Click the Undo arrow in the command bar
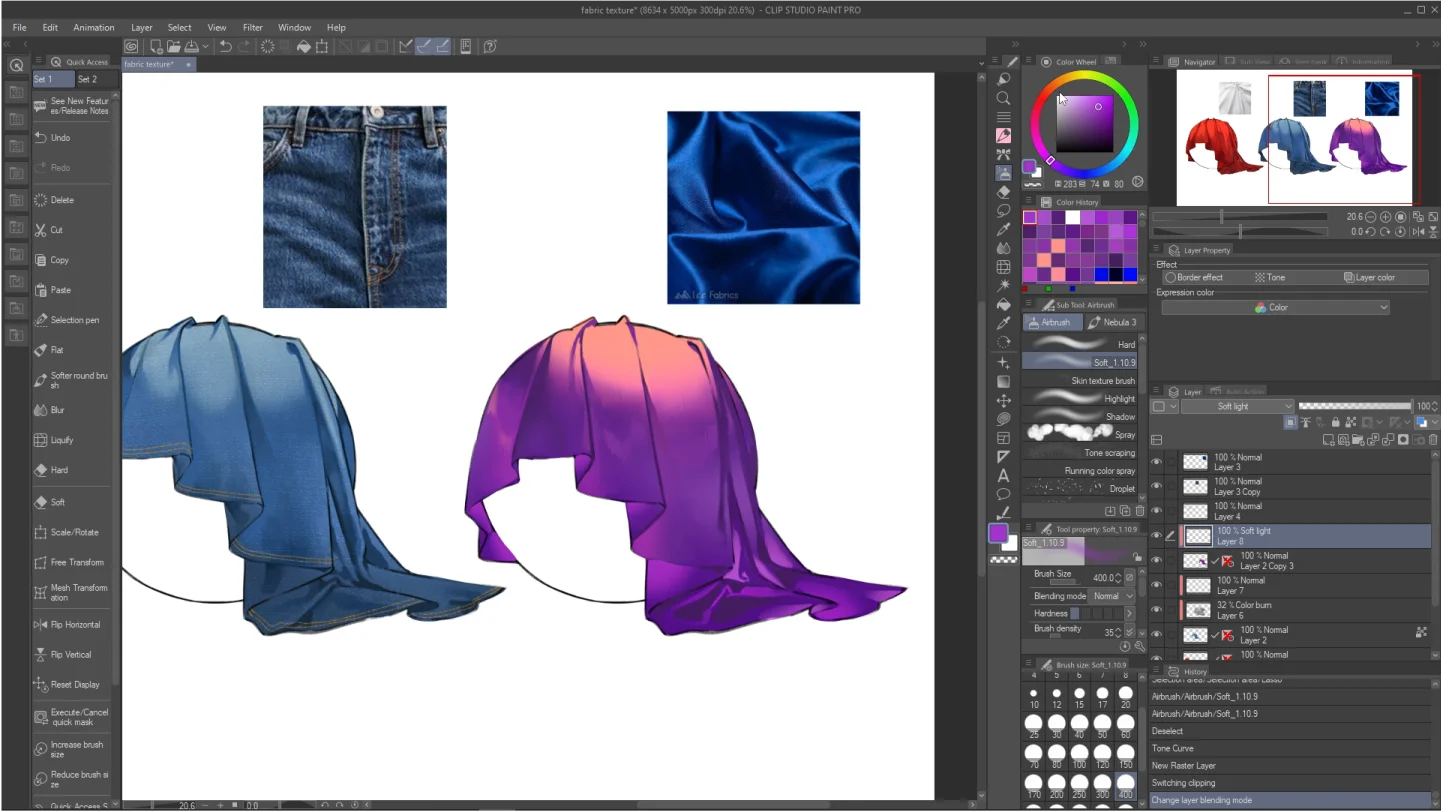This screenshot has height=811, width=1441. click(226, 46)
